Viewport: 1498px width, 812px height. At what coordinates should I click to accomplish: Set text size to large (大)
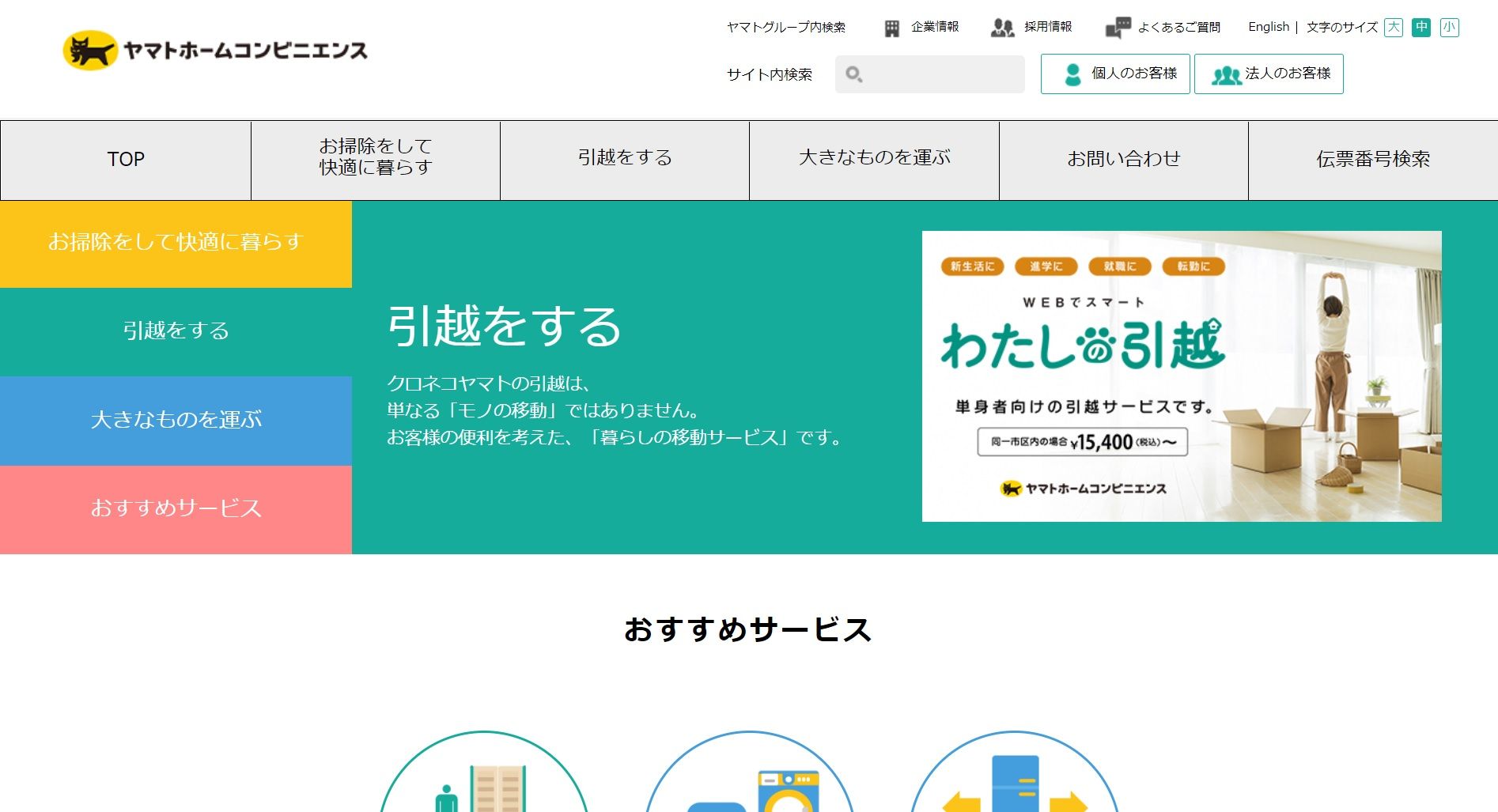(x=1394, y=28)
